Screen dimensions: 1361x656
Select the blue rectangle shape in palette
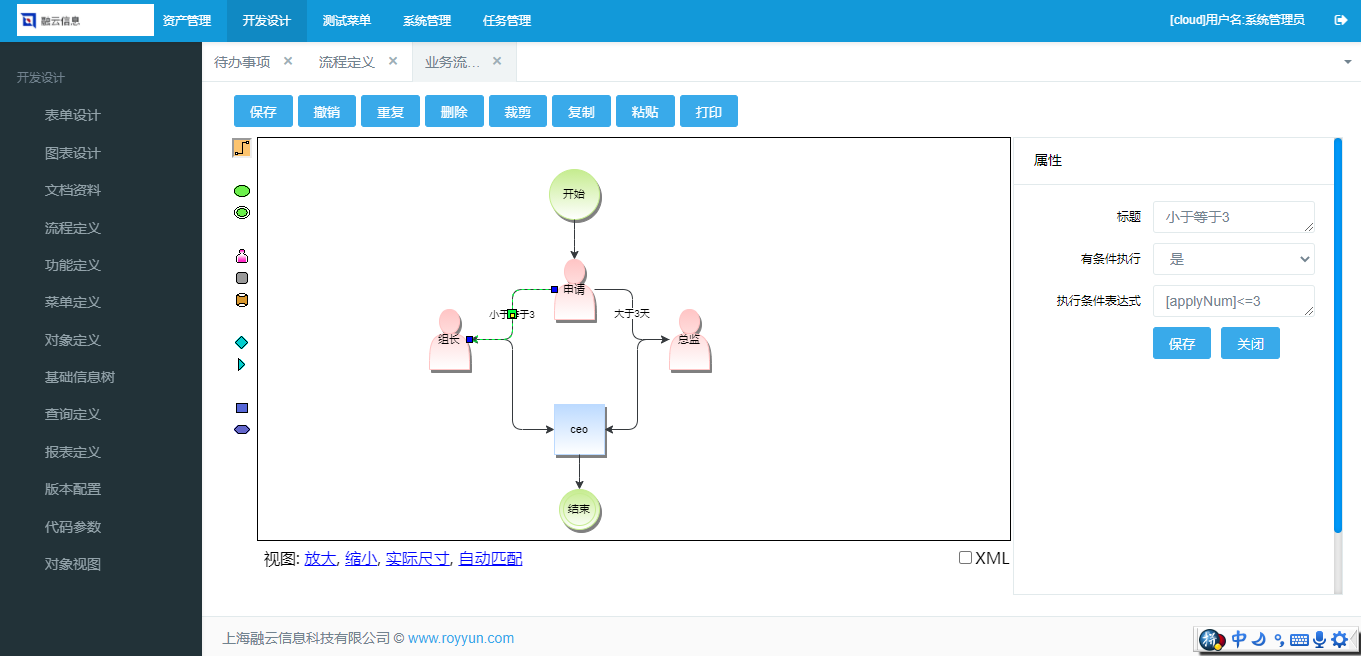click(x=241, y=408)
